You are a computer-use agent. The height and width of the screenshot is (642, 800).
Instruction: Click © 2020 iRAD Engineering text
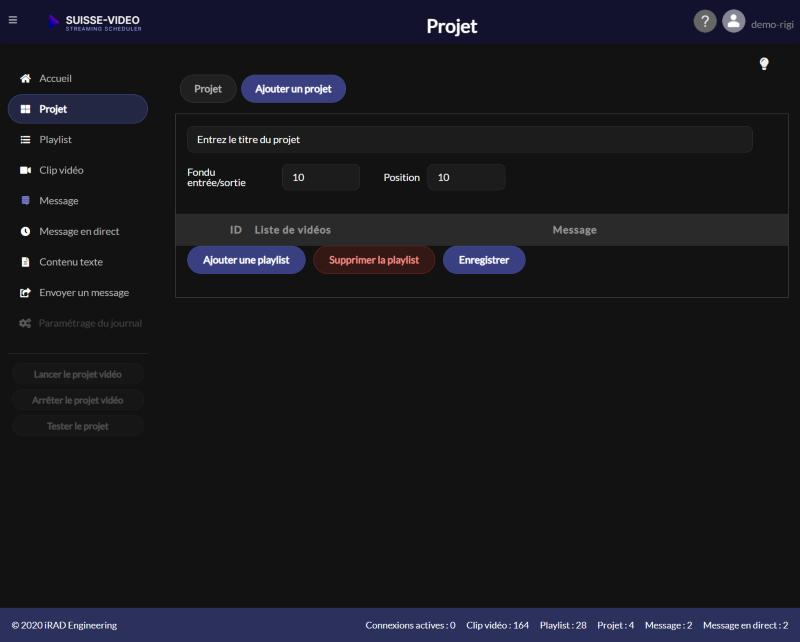64,625
